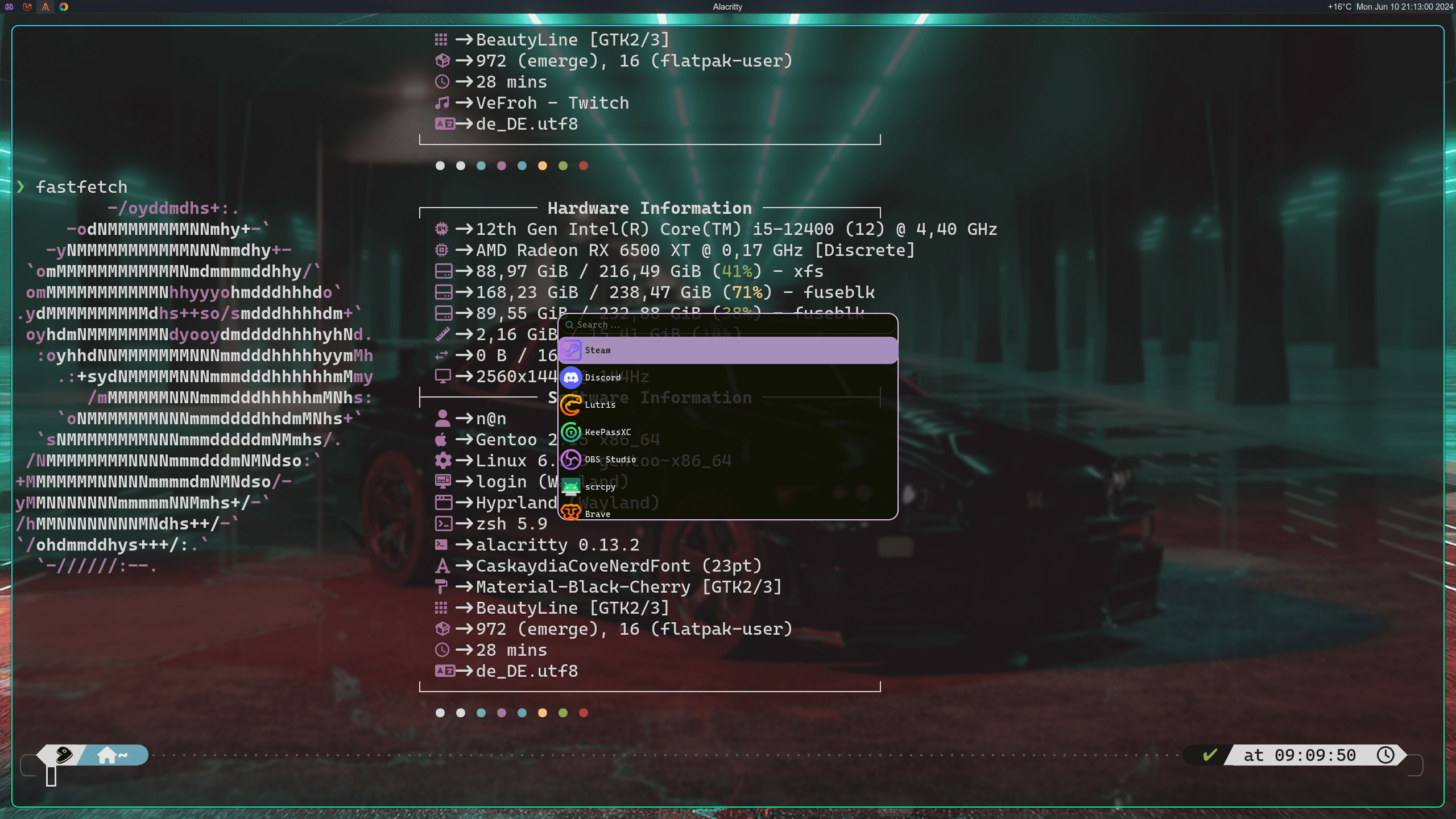The image size is (1456, 819).
Task: Click the '12th Gen Intel(R) Core(TM) i5-12400' line
Action: 737,229
